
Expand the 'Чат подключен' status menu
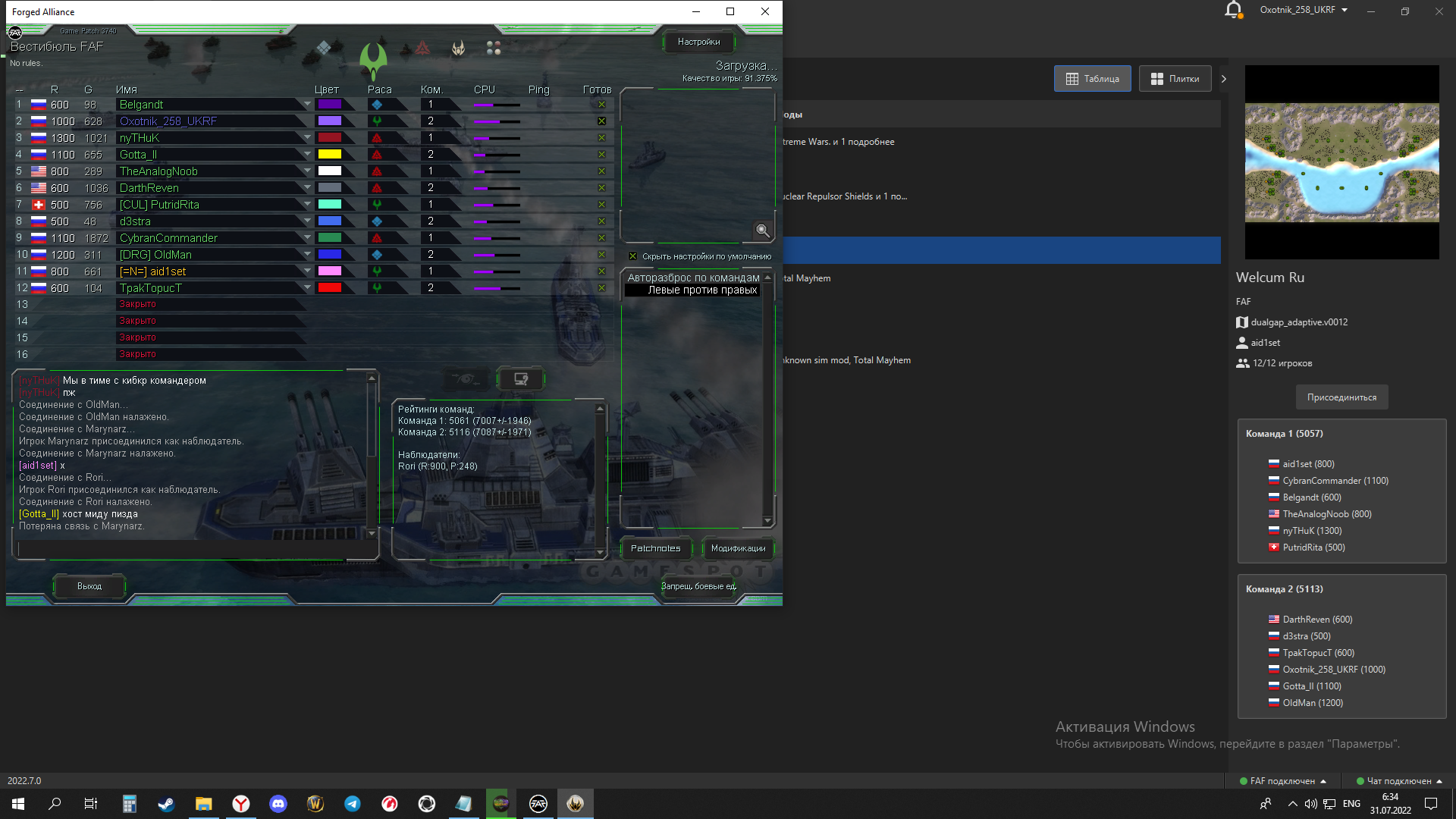1400,781
